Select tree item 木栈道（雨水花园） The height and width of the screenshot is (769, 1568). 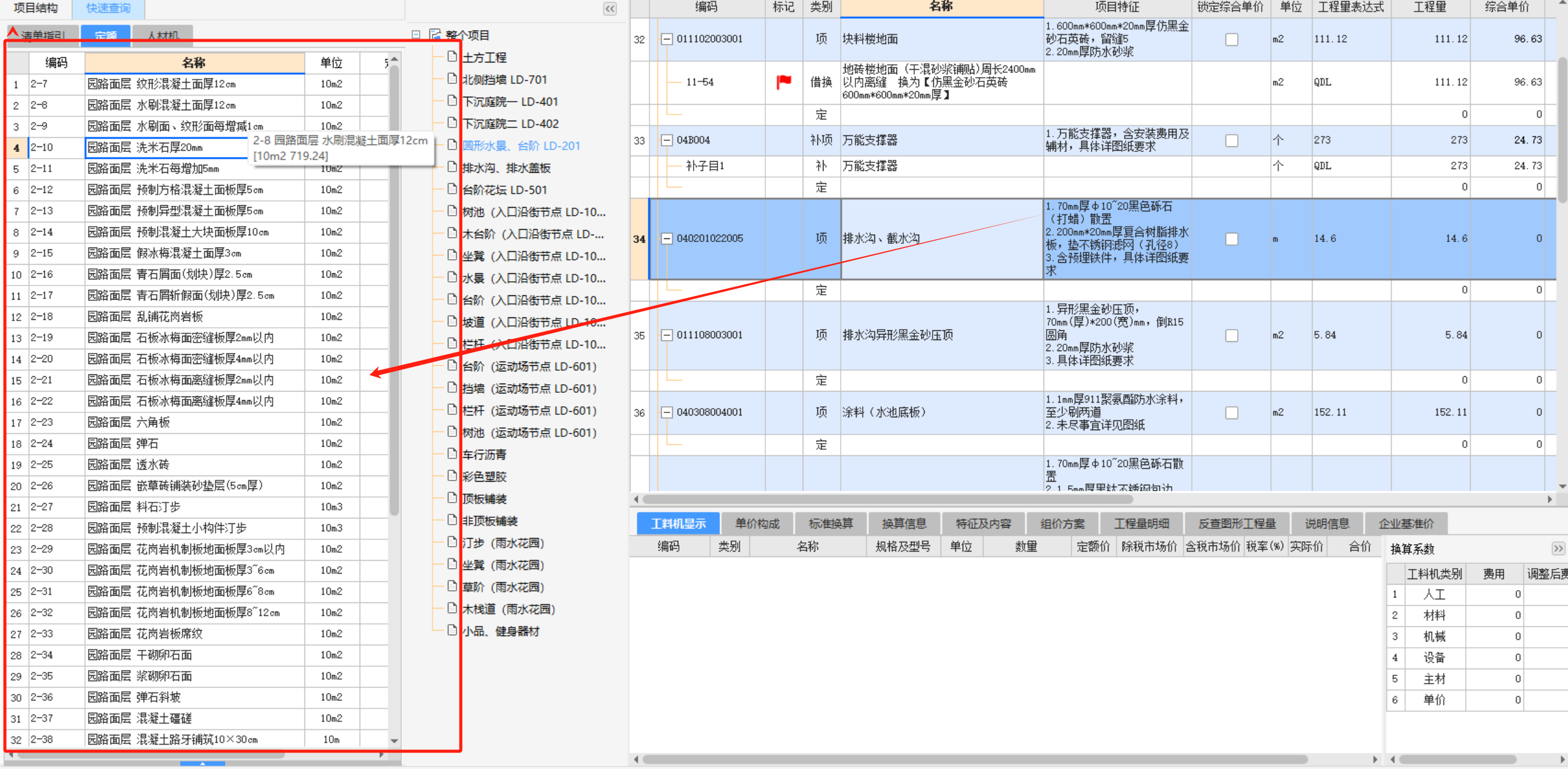pos(509,608)
